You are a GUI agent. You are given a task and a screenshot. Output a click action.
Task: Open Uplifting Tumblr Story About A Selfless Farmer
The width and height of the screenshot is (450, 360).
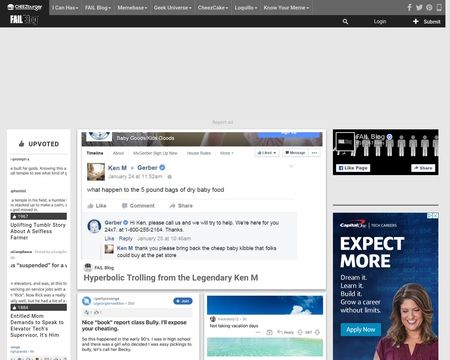click(x=38, y=231)
